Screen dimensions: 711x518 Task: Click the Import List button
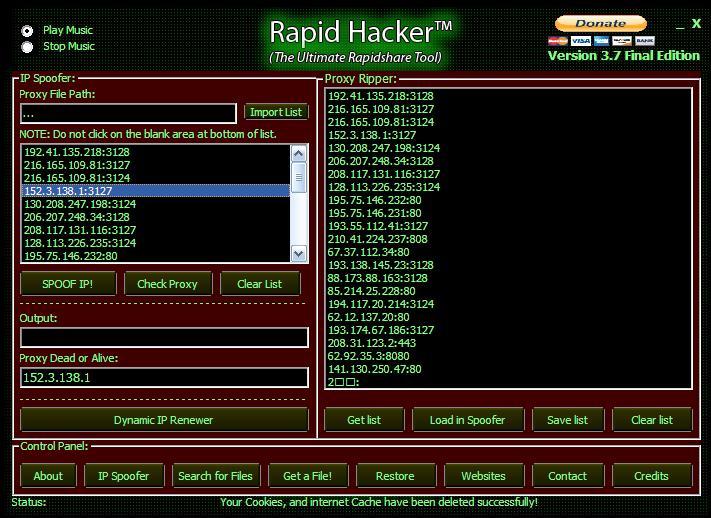(276, 112)
